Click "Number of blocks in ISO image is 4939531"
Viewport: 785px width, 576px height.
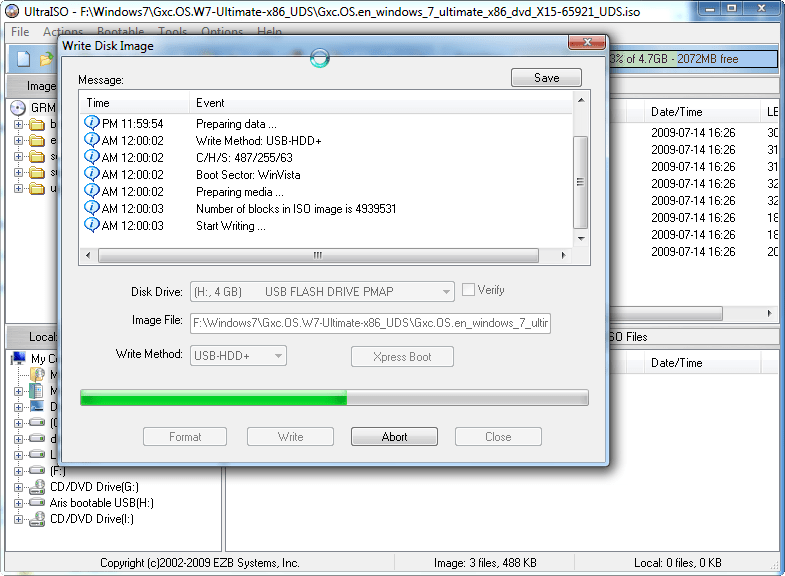point(296,209)
